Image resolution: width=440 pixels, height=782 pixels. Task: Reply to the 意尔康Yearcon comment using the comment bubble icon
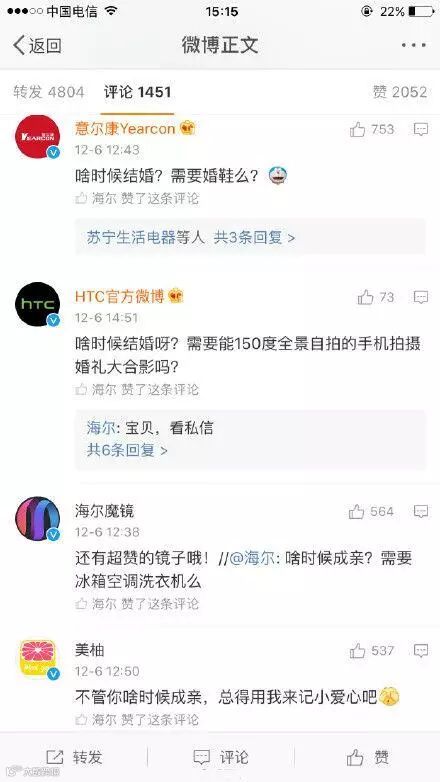(421, 130)
